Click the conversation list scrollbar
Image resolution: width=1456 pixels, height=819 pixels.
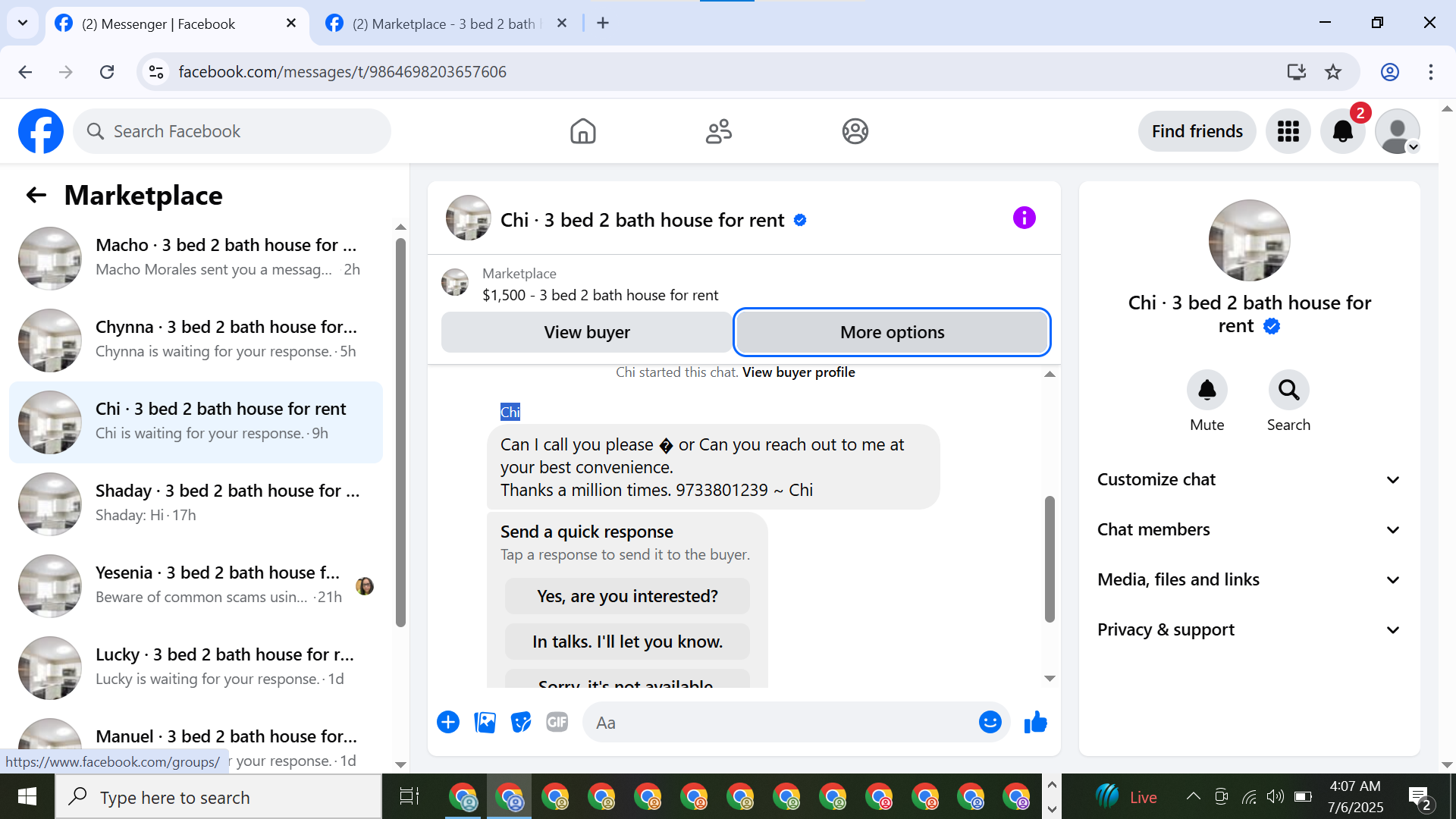pos(400,432)
